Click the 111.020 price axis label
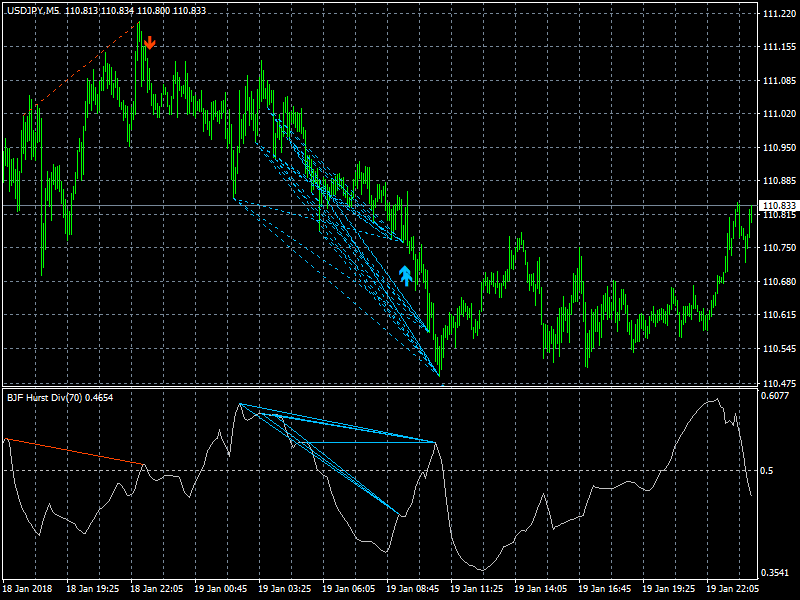The image size is (800, 600). pyautogui.click(x=779, y=114)
